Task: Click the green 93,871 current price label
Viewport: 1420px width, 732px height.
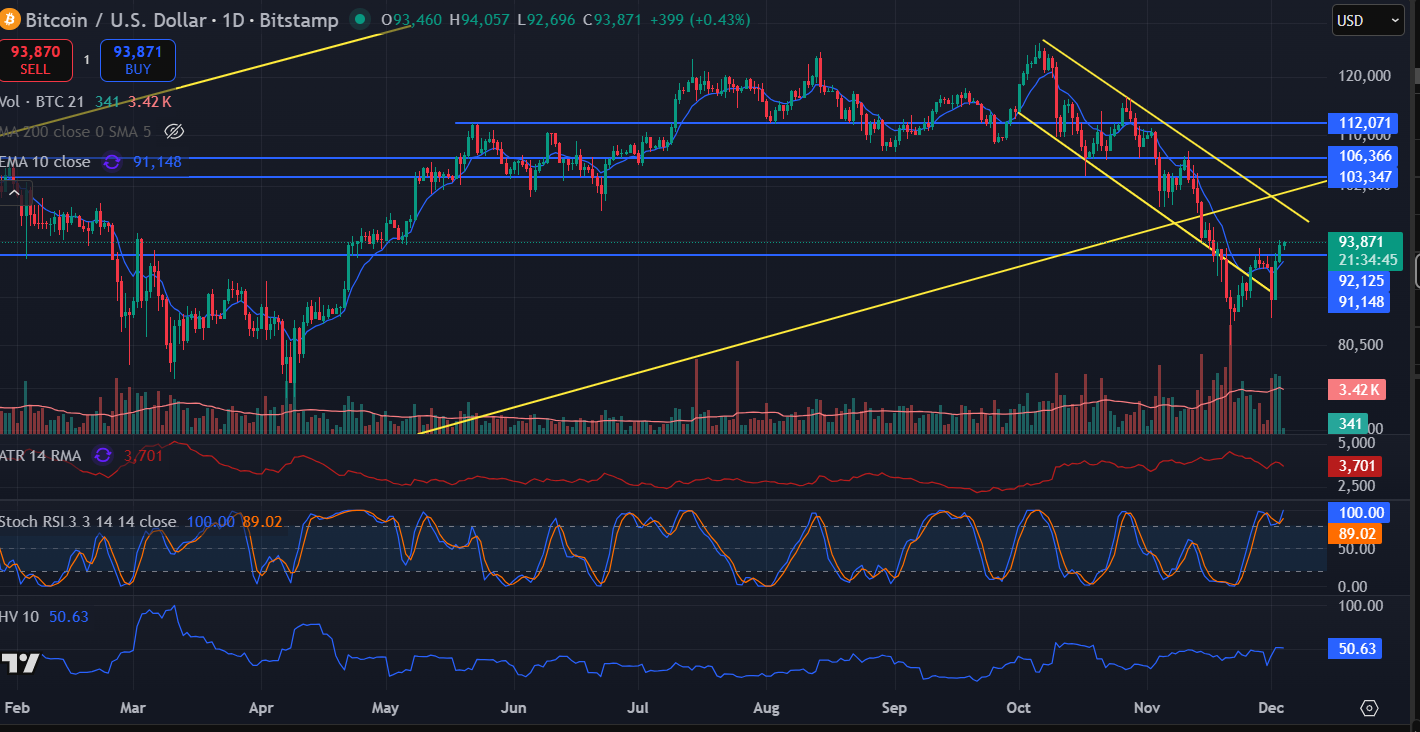Action: [x=1364, y=242]
